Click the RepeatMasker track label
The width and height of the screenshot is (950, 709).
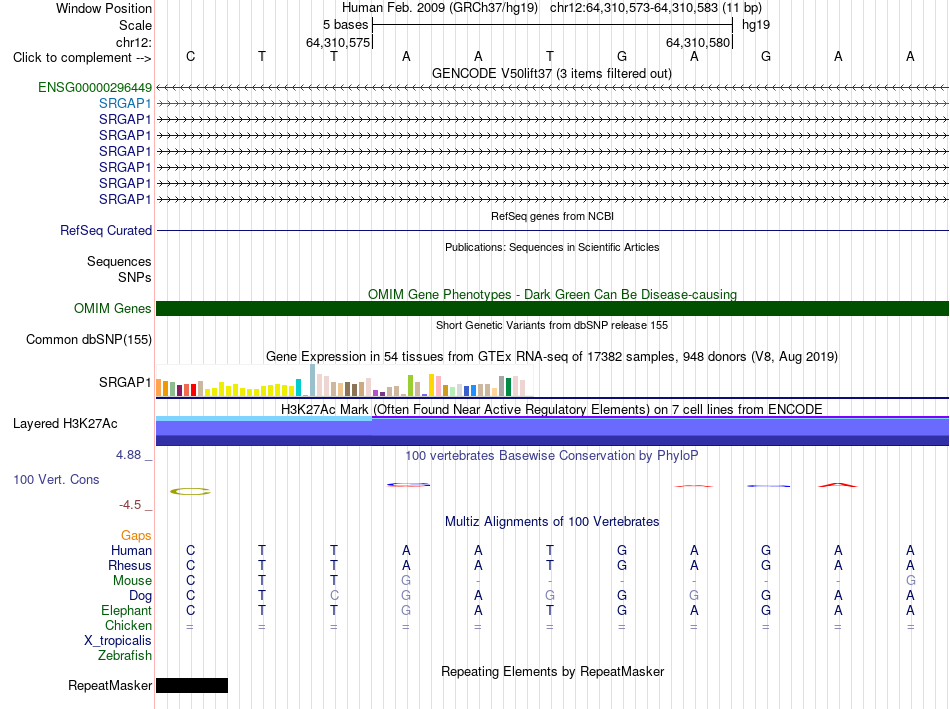[x=110, y=685]
